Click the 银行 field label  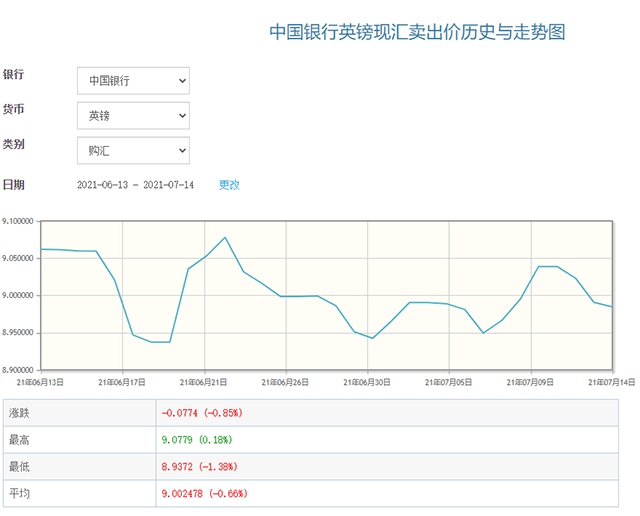(x=13, y=74)
